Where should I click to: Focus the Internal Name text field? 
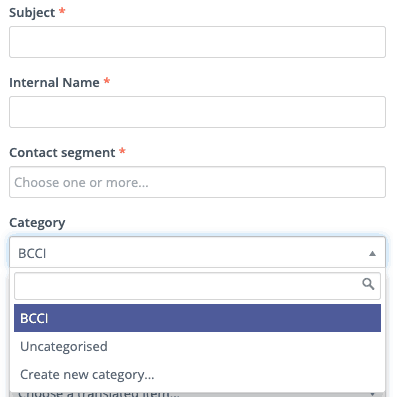click(x=197, y=112)
